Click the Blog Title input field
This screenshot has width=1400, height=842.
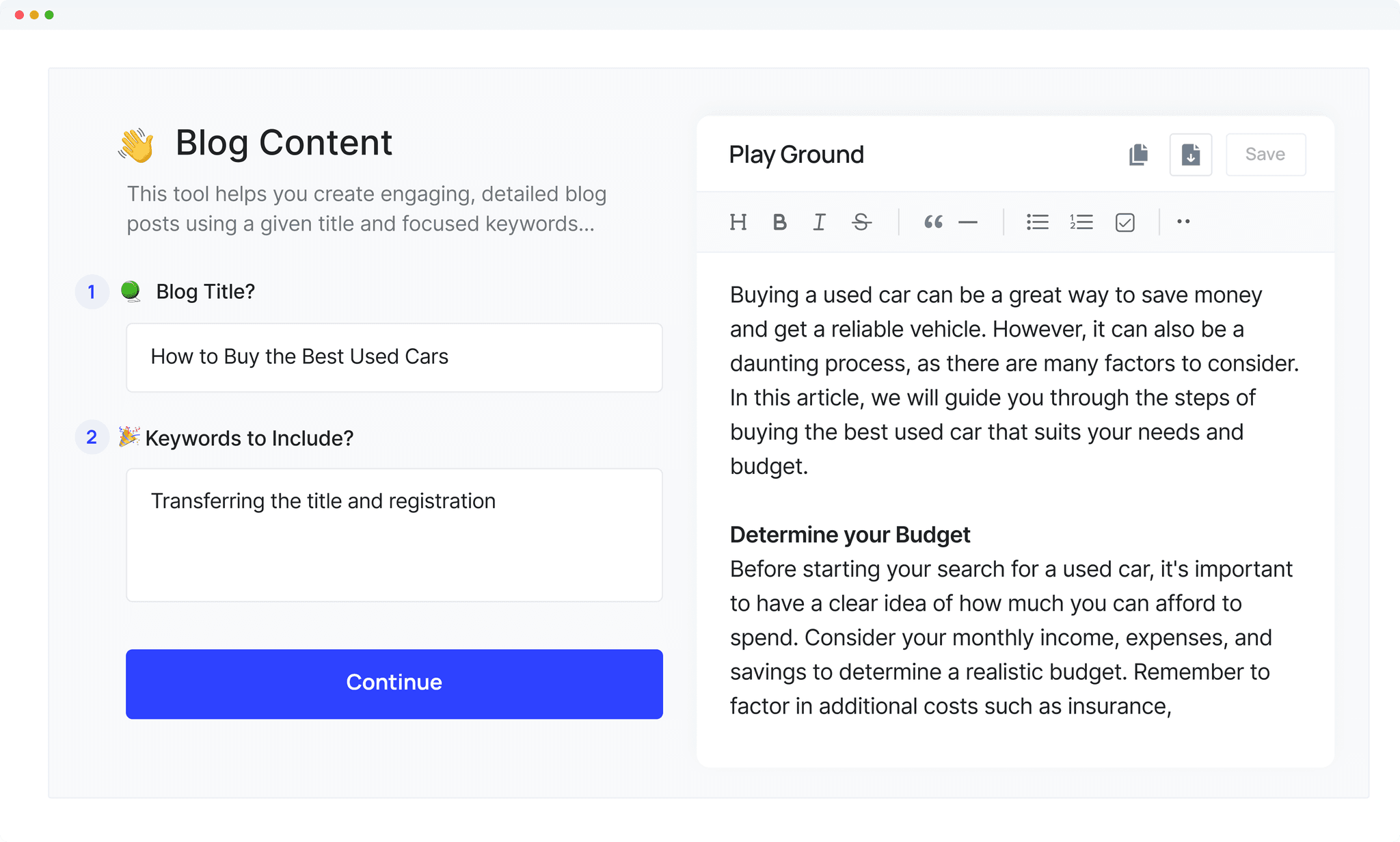[394, 357]
